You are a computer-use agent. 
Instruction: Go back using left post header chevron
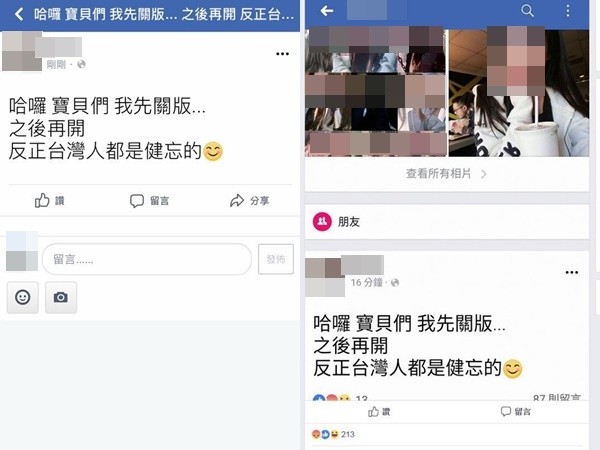[18, 15]
